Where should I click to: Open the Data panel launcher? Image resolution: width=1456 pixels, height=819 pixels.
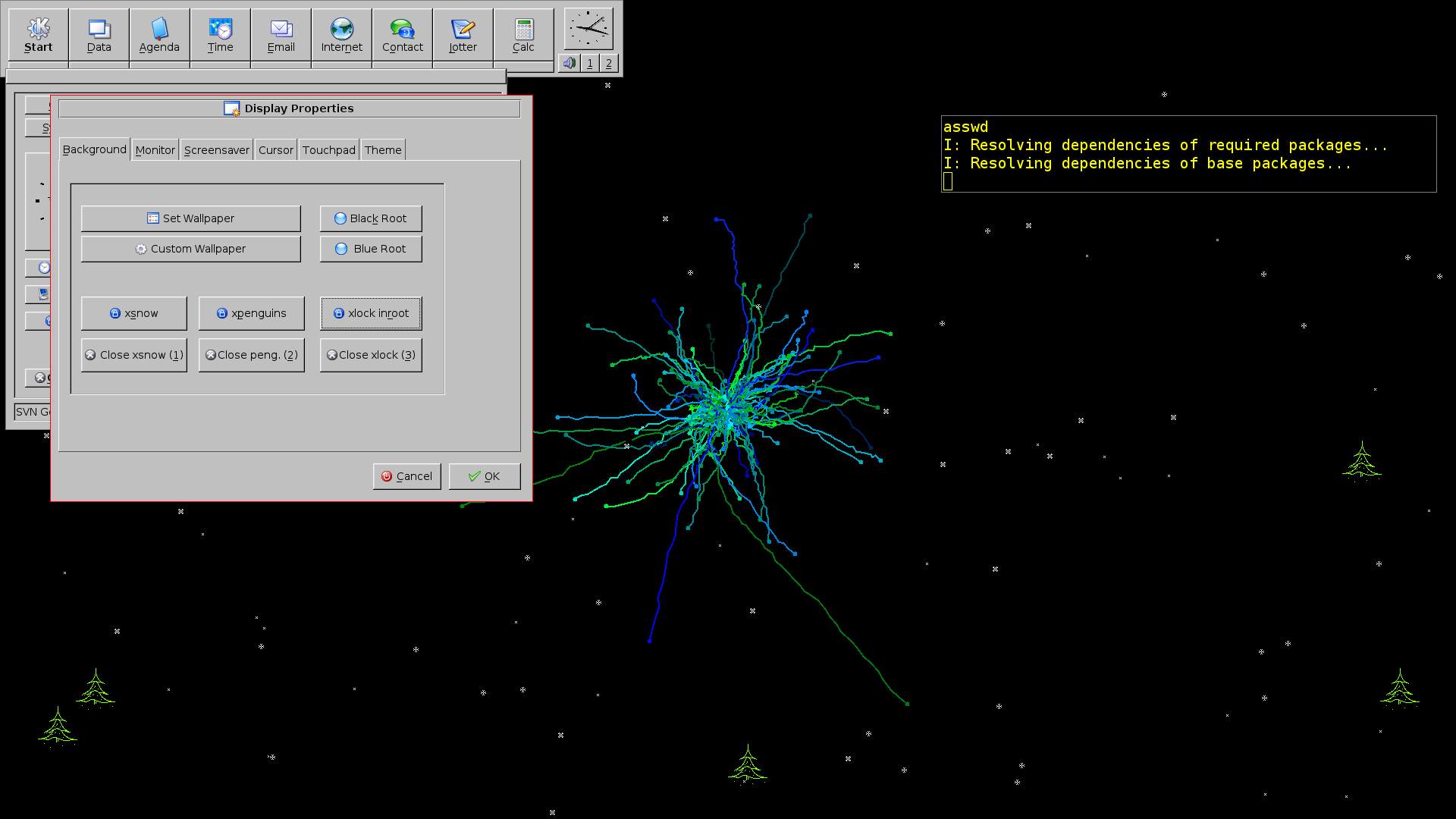click(x=99, y=35)
